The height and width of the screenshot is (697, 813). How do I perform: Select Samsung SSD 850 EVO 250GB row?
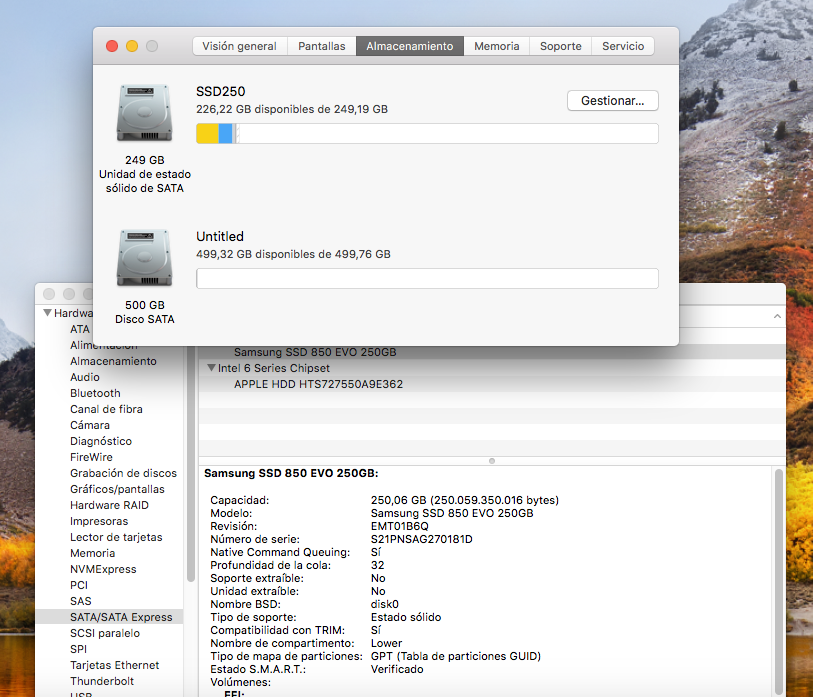(x=315, y=352)
